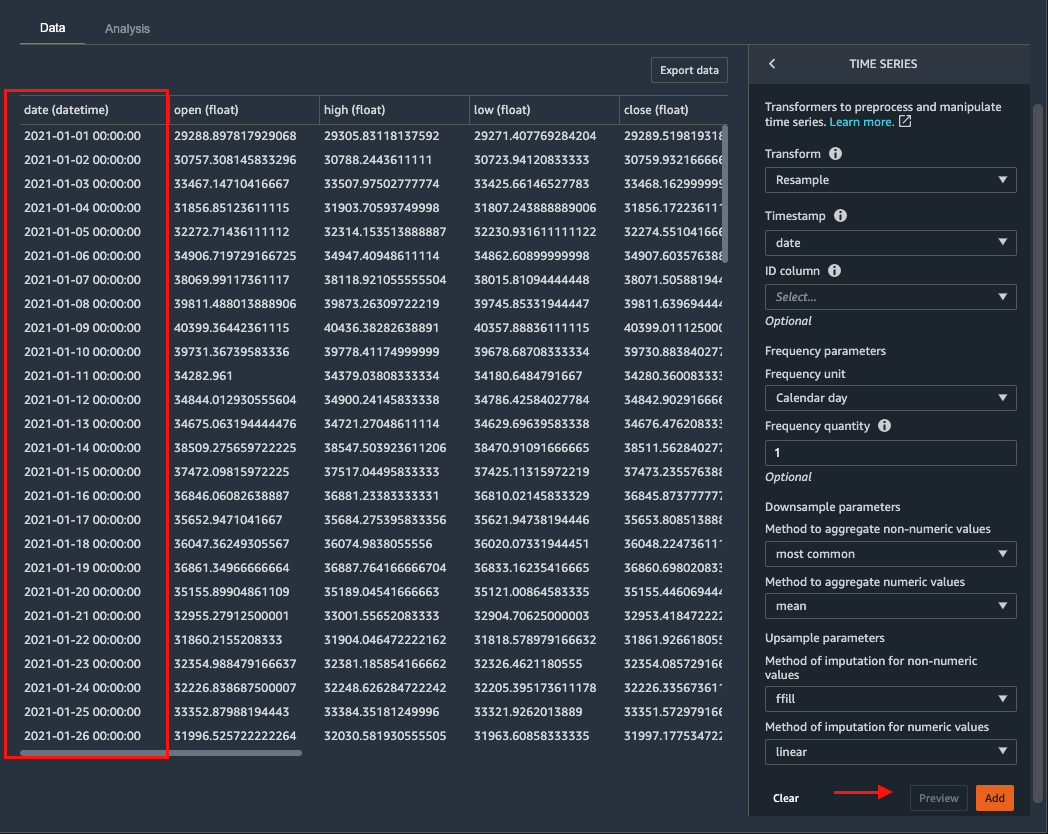Screen dimensions: 1048x834
Task: Open the non-numeric imputation dropdown showing ffill
Action: 890,699
